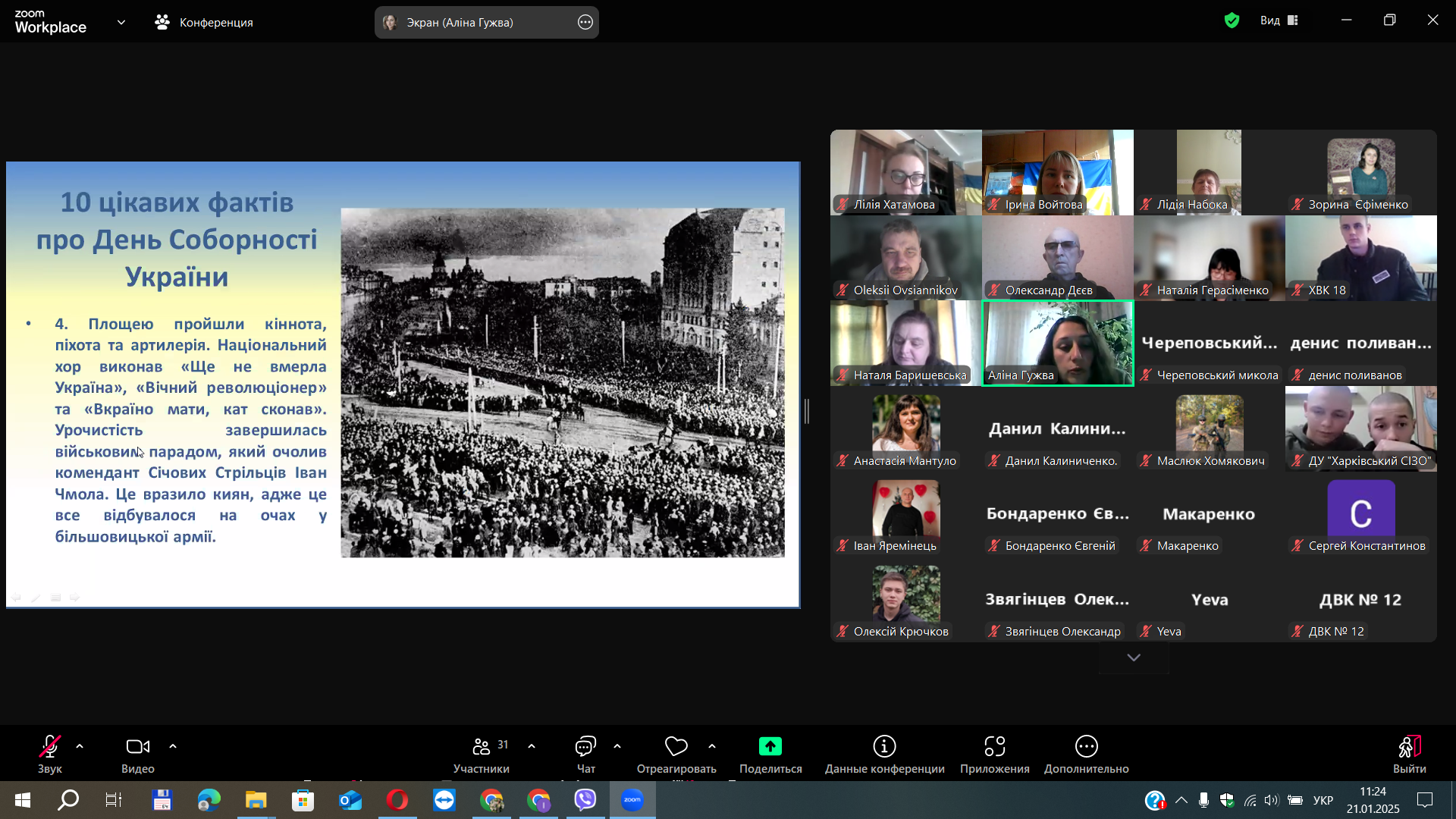Open Данные конференции meeting info
This screenshot has width=1456, height=819.
(884, 755)
